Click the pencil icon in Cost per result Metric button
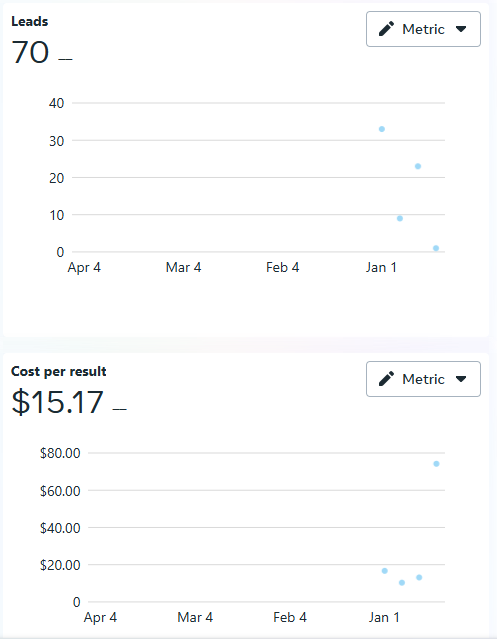497x639 pixels. click(x=386, y=379)
